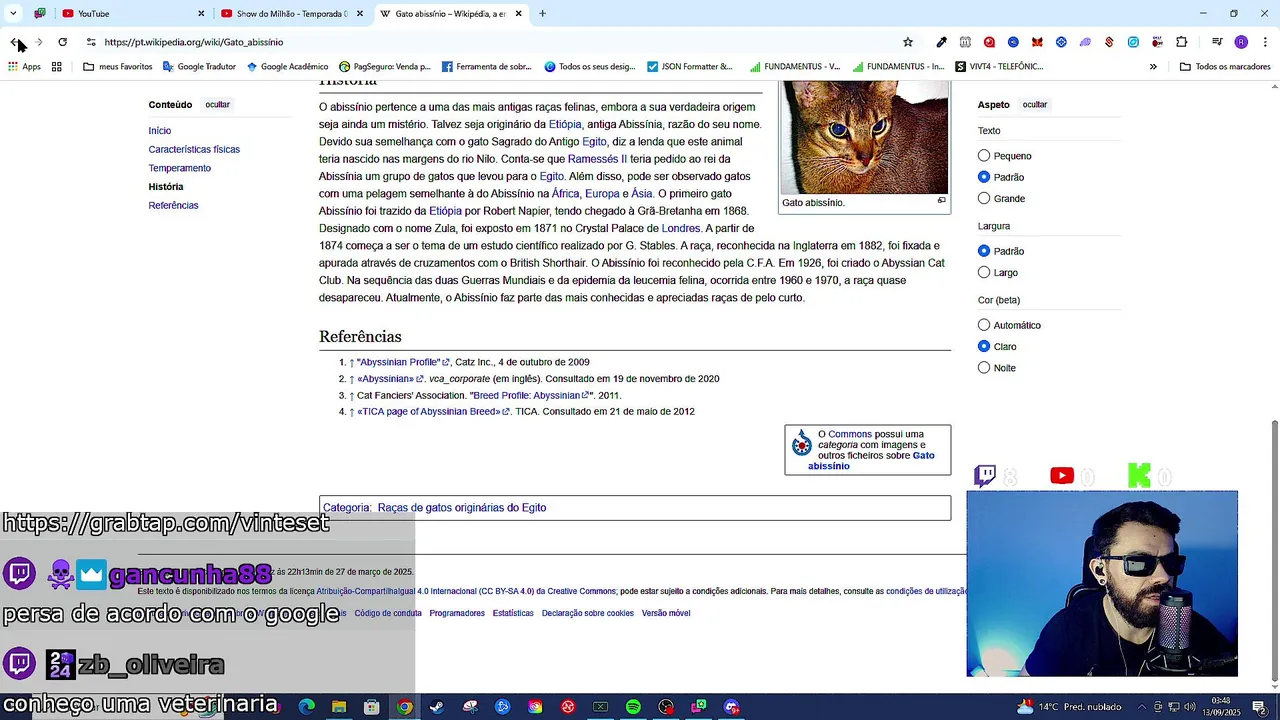Select Padrão width option
This screenshot has height=720, width=1280.
(984, 251)
